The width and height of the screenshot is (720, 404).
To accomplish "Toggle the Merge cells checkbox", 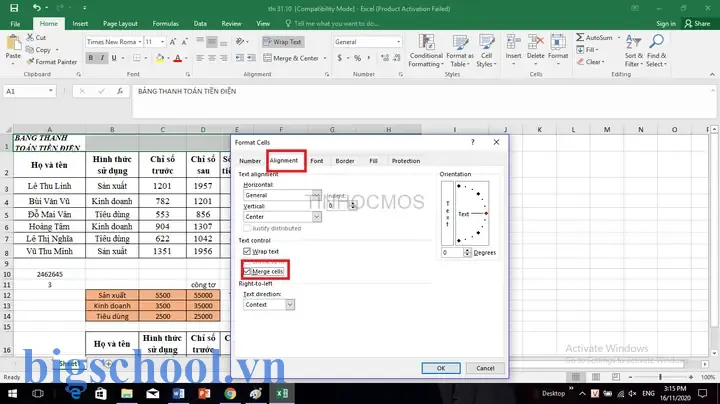I will coord(247,271).
